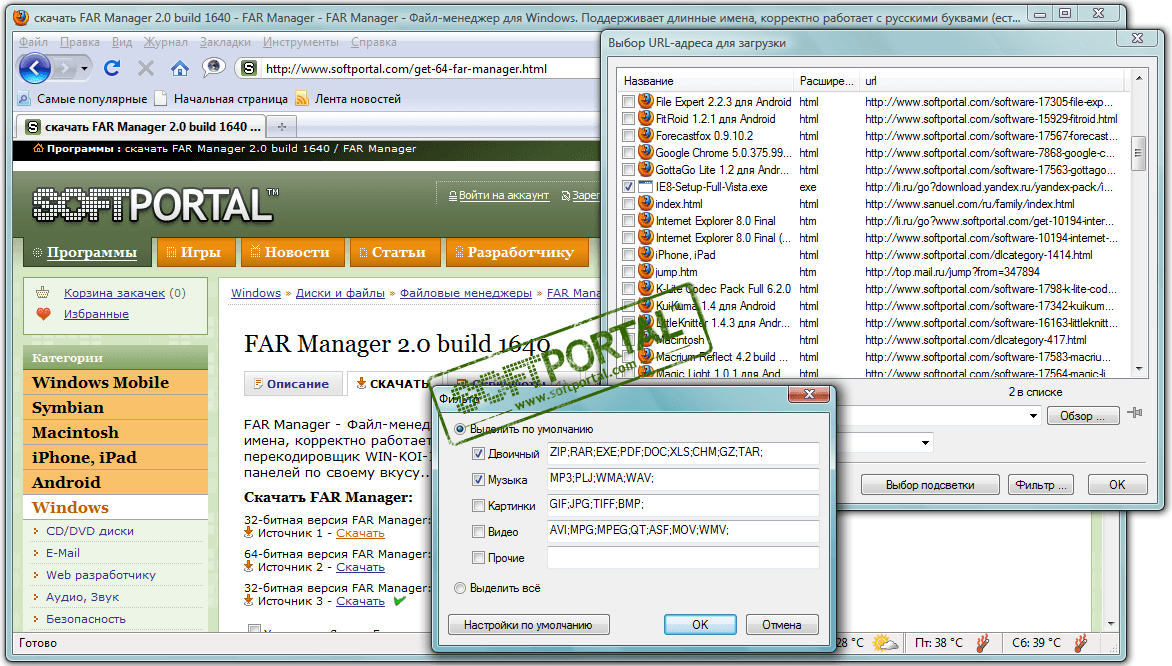Open new tab with plus button
Image resolution: width=1172 pixels, height=666 pixels.
282,127
